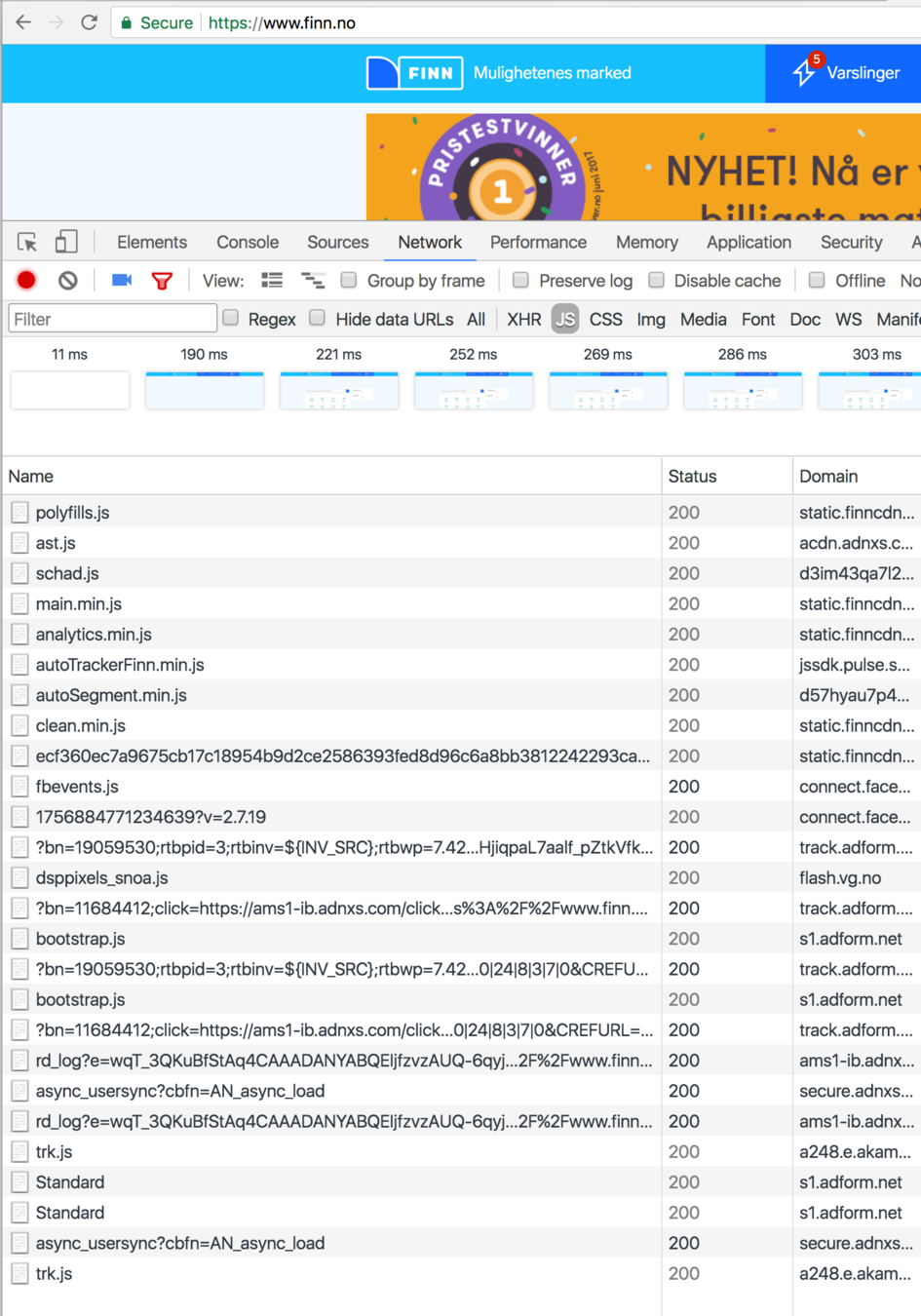The height and width of the screenshot is (1316, 921).
Task: Click file icon beside clean.min.js
Action: tap(19, 725)
